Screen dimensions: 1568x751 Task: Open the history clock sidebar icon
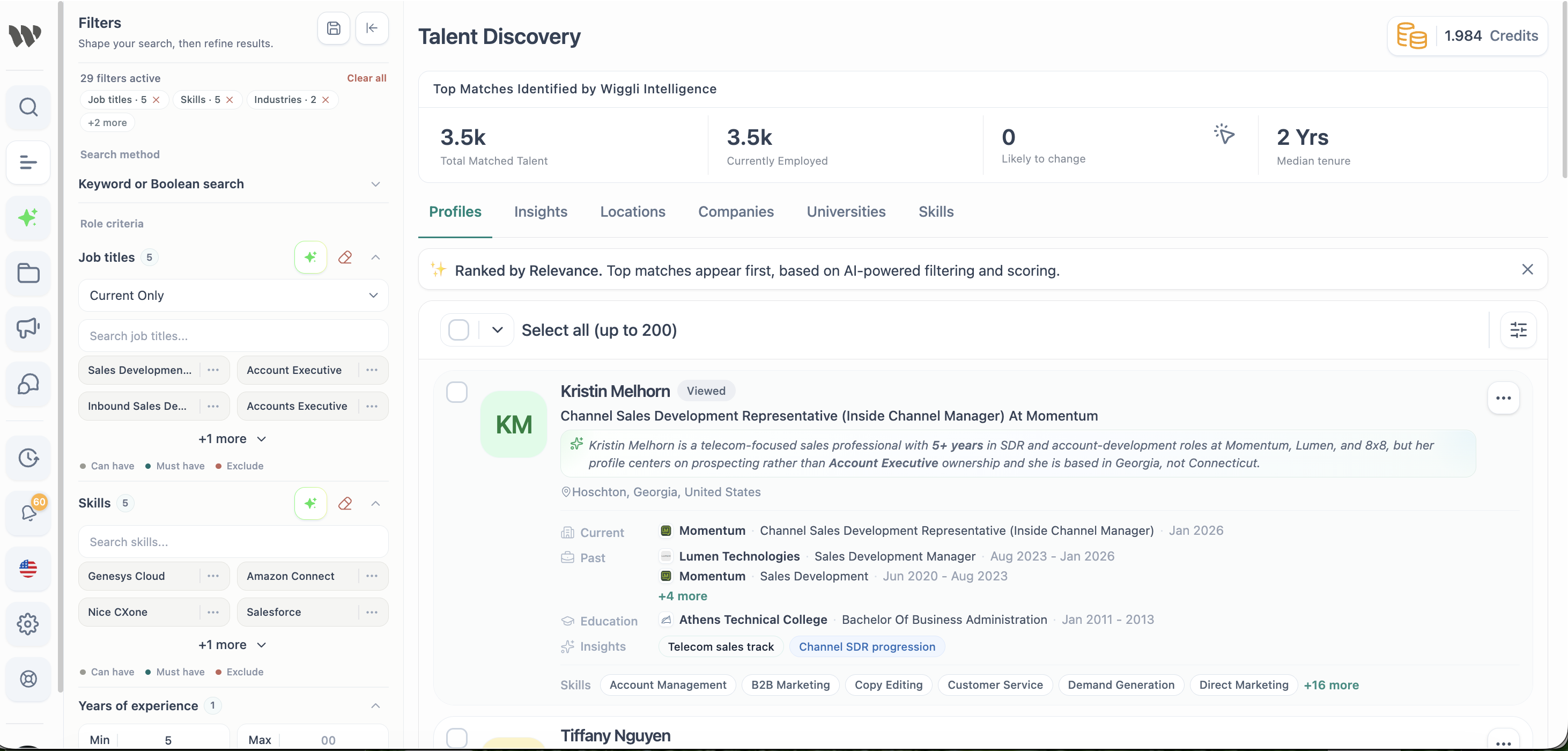coord(28,458)
